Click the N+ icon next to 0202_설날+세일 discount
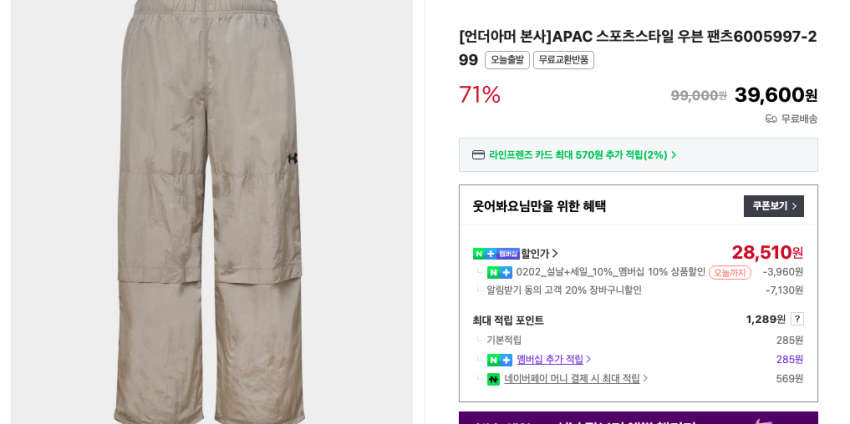 click(499, 272)
